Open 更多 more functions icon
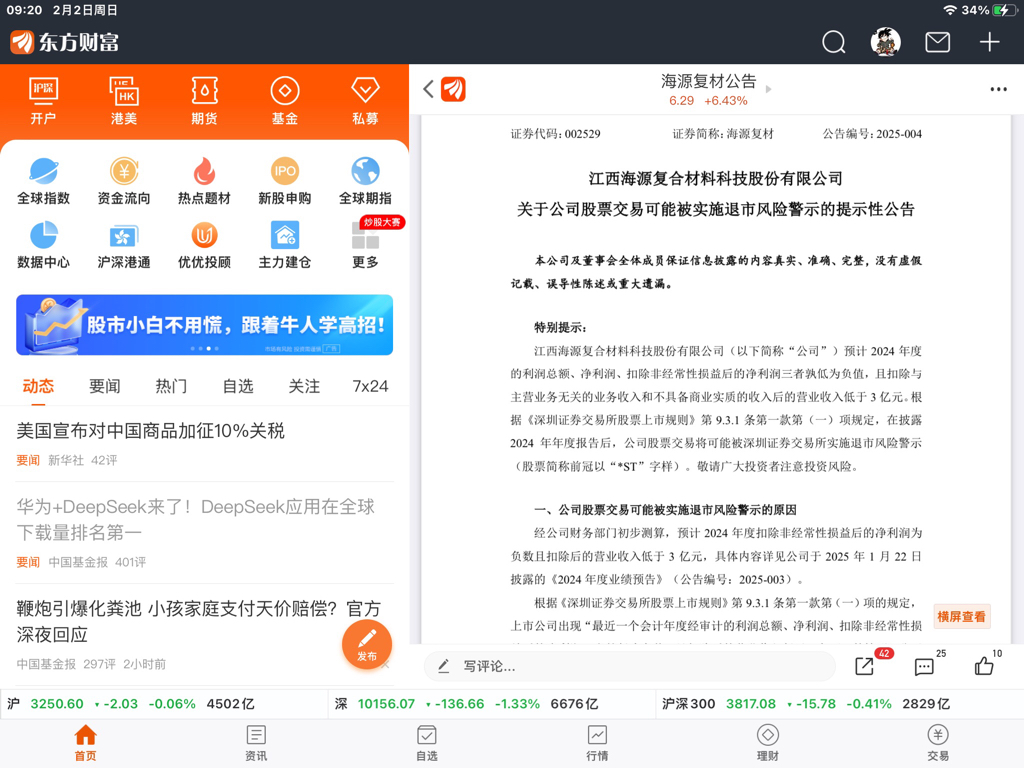This screenshot has width=1024, height=768. 365,245
